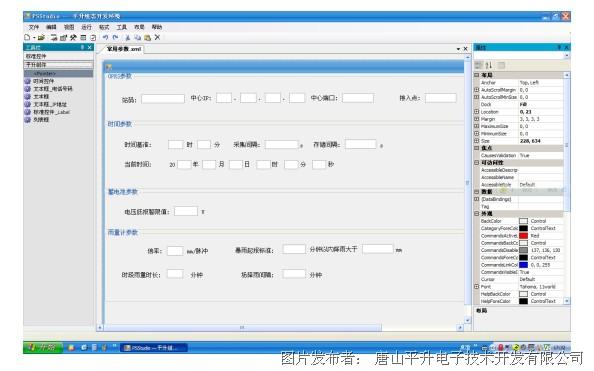Image resolution: width=594 pixels, height=371 pixels.
Task: Close the 常用参数.xml document with its X
Action: pyautogui.click(x=466, y=49)
